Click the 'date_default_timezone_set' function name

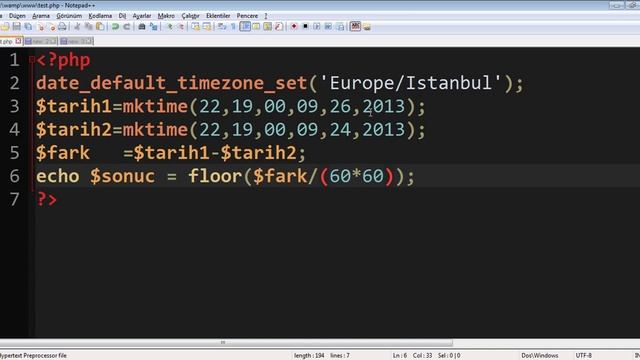pyautogui.click(x=171, y=83)
